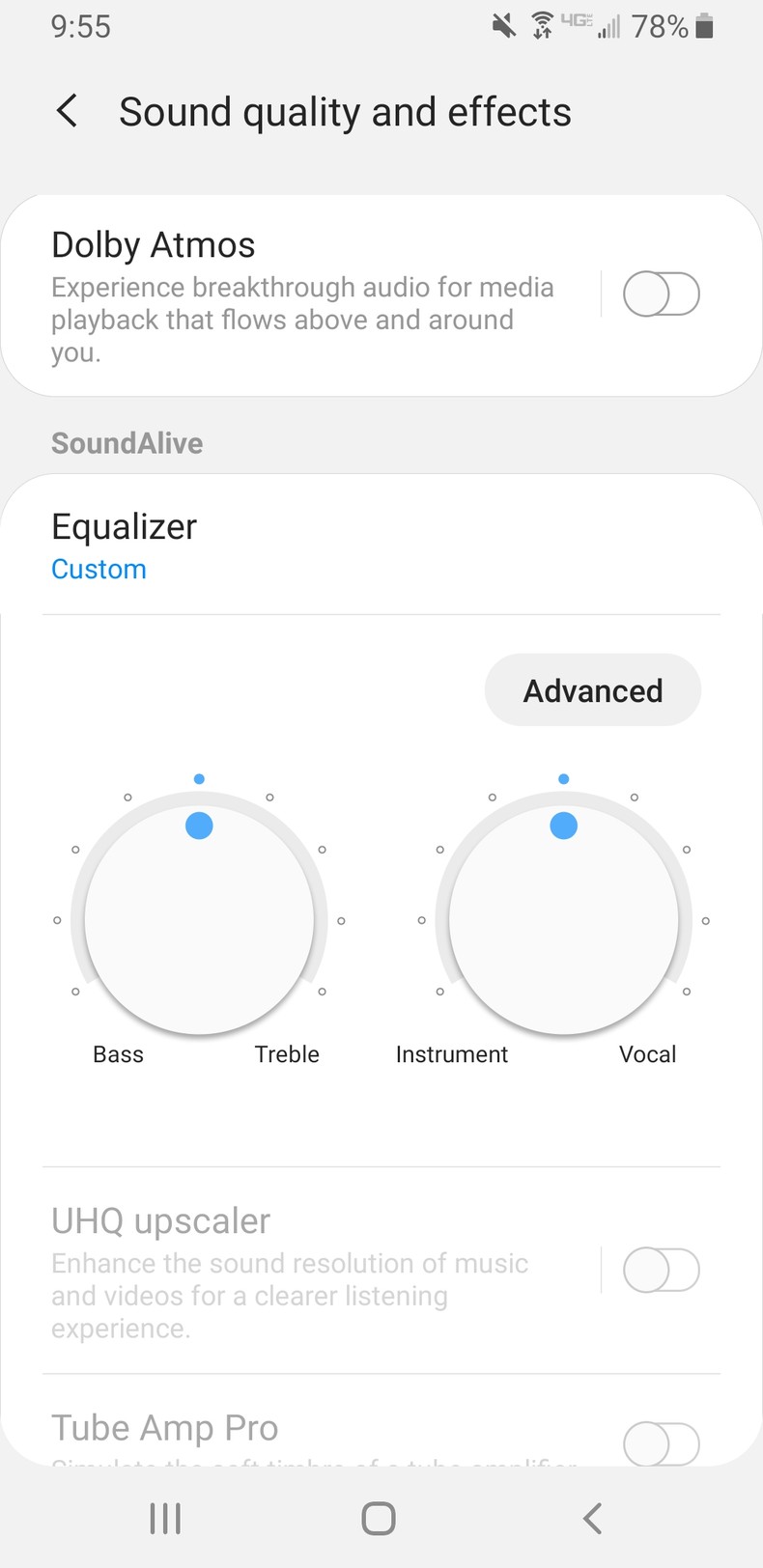Open the Advanced equalizer button
763x1568 pixels.
593,690
